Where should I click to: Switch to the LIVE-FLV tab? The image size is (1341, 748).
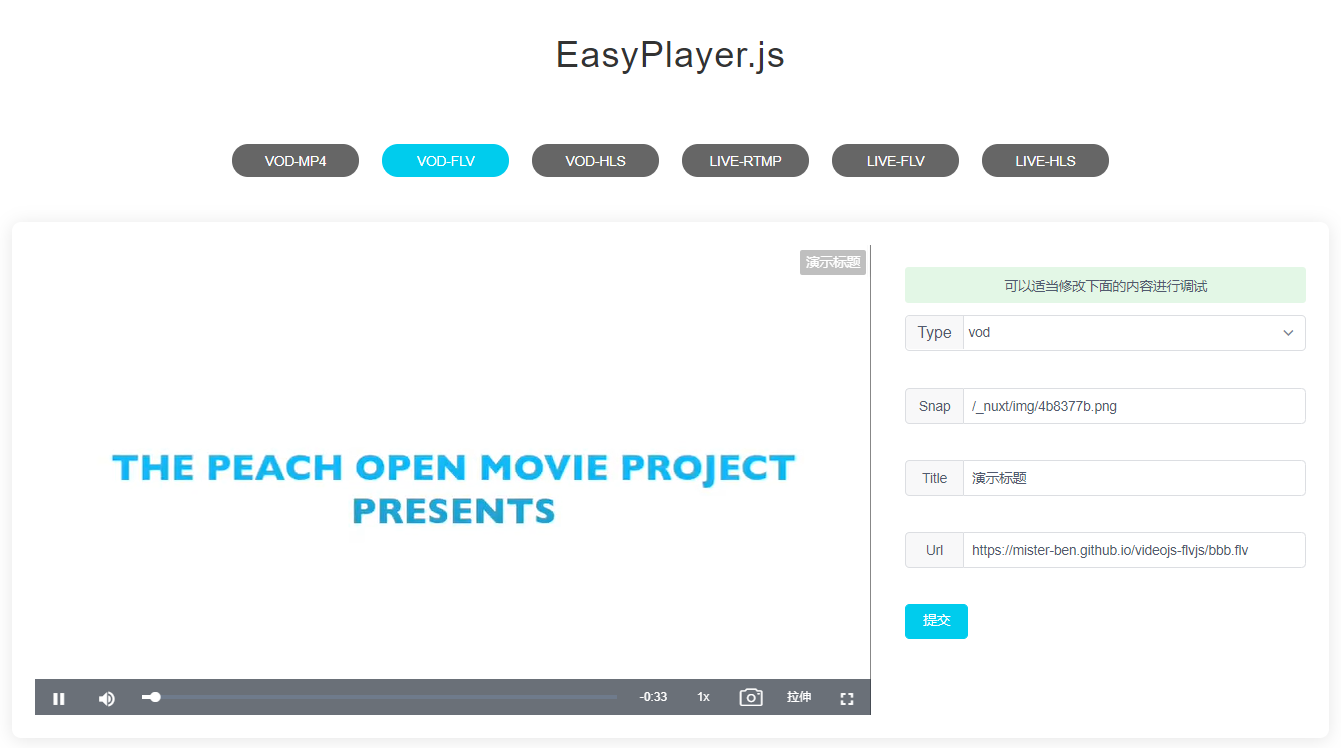[x=895, y=161]
